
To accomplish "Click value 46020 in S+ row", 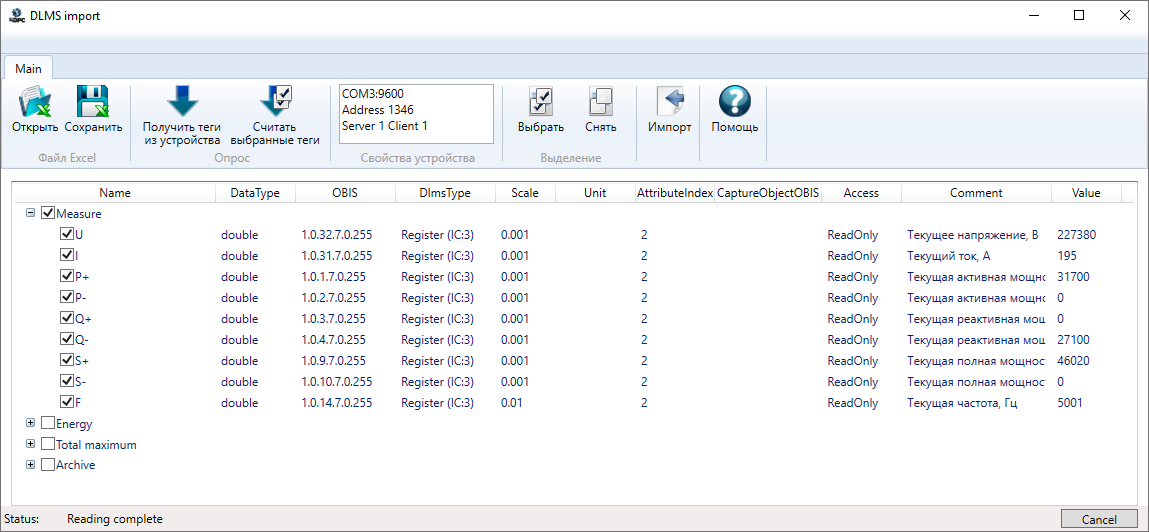I will click(x=1074, y=361).
